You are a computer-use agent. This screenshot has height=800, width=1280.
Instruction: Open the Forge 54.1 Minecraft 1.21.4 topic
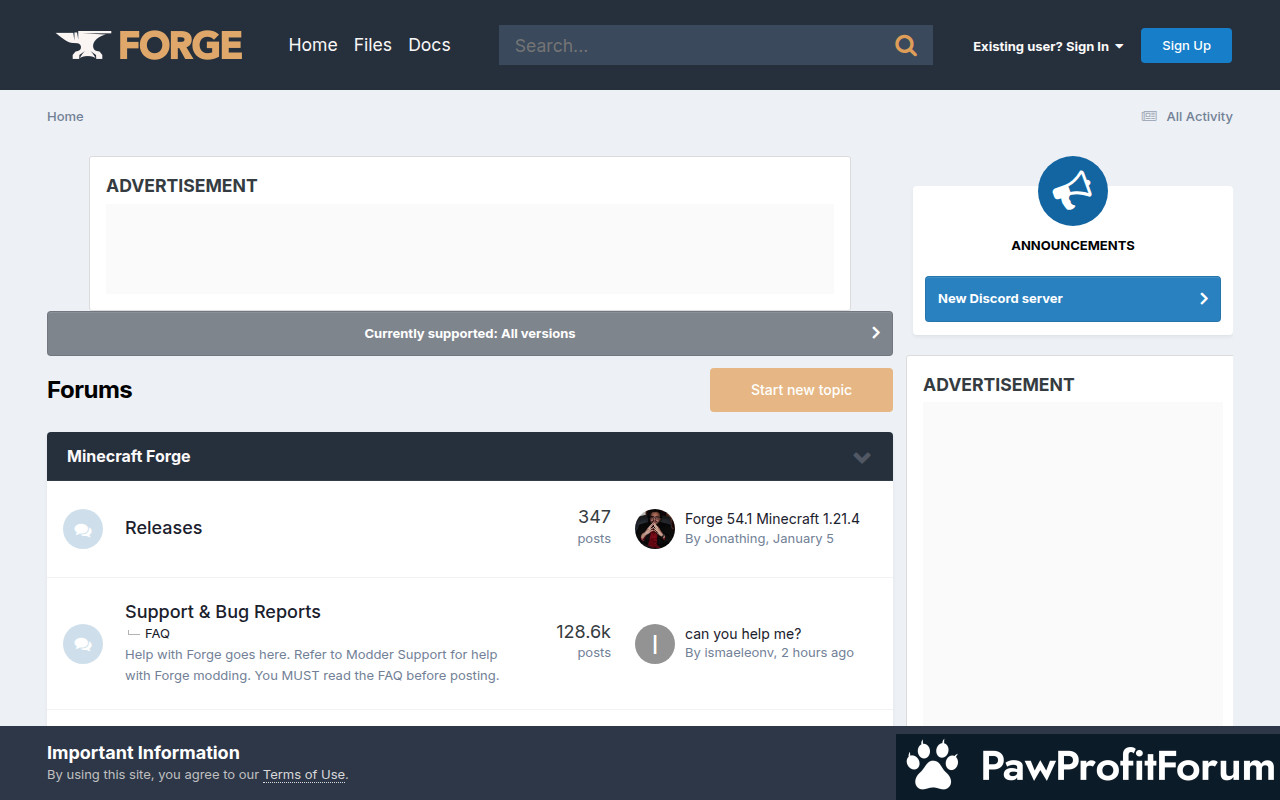[772, 519]
